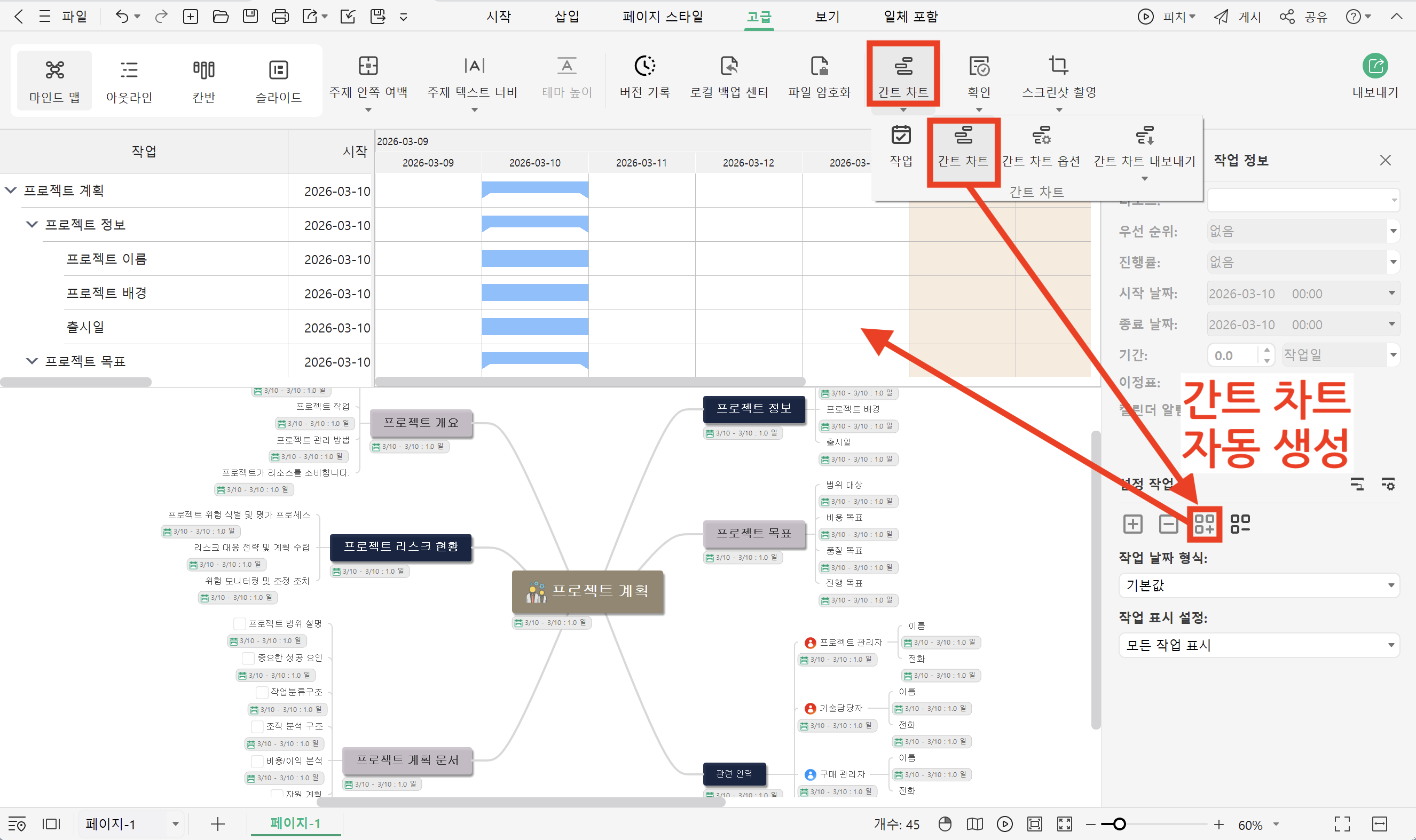The width and height of the screenshot is (1416, 840).
Task: Toggle the 프로젝트 범위 설명 checkbox
Action: point(240,623)
